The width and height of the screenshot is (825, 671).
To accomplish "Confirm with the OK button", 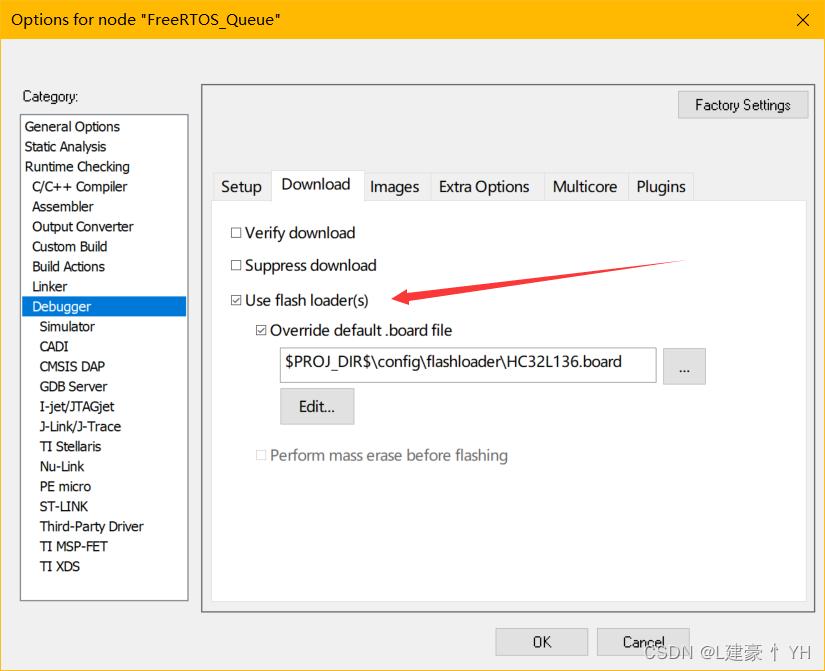I will (542, 642).
